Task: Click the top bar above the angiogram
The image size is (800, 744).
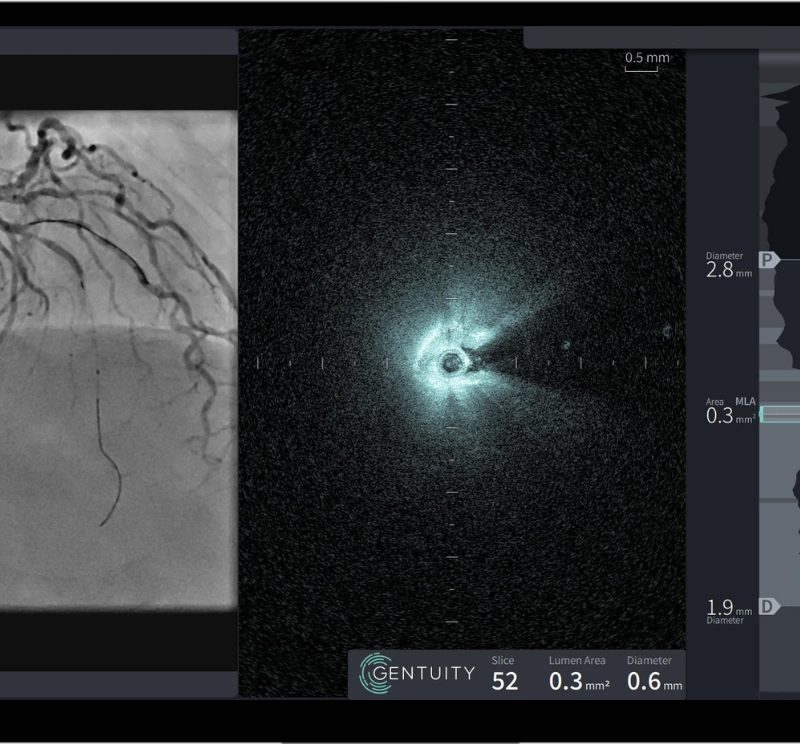Action: click(118, 41)
